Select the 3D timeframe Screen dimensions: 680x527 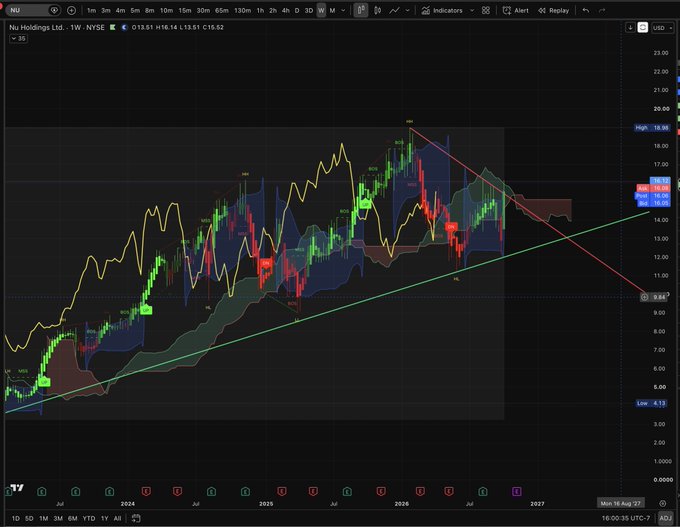coord(309,10)
